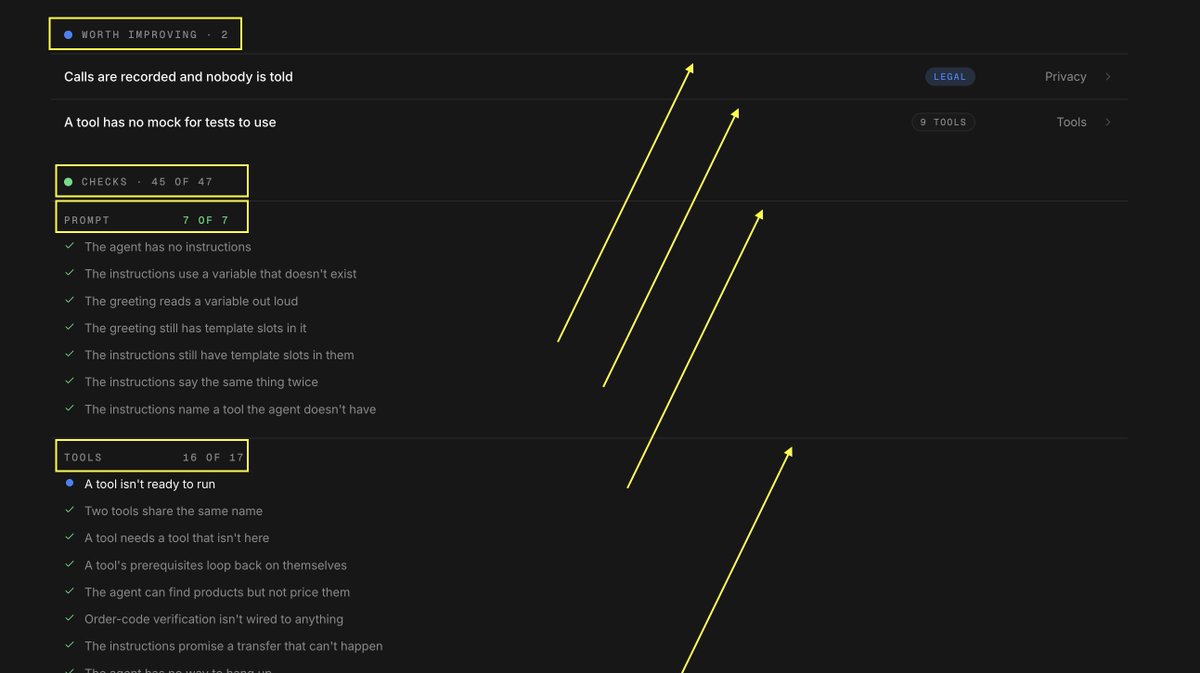Image resolution: width=1200 pixels, height=673 pixels.
Task: Click checkmark for 'Order-code verification' row
Action: coord(69,618)
